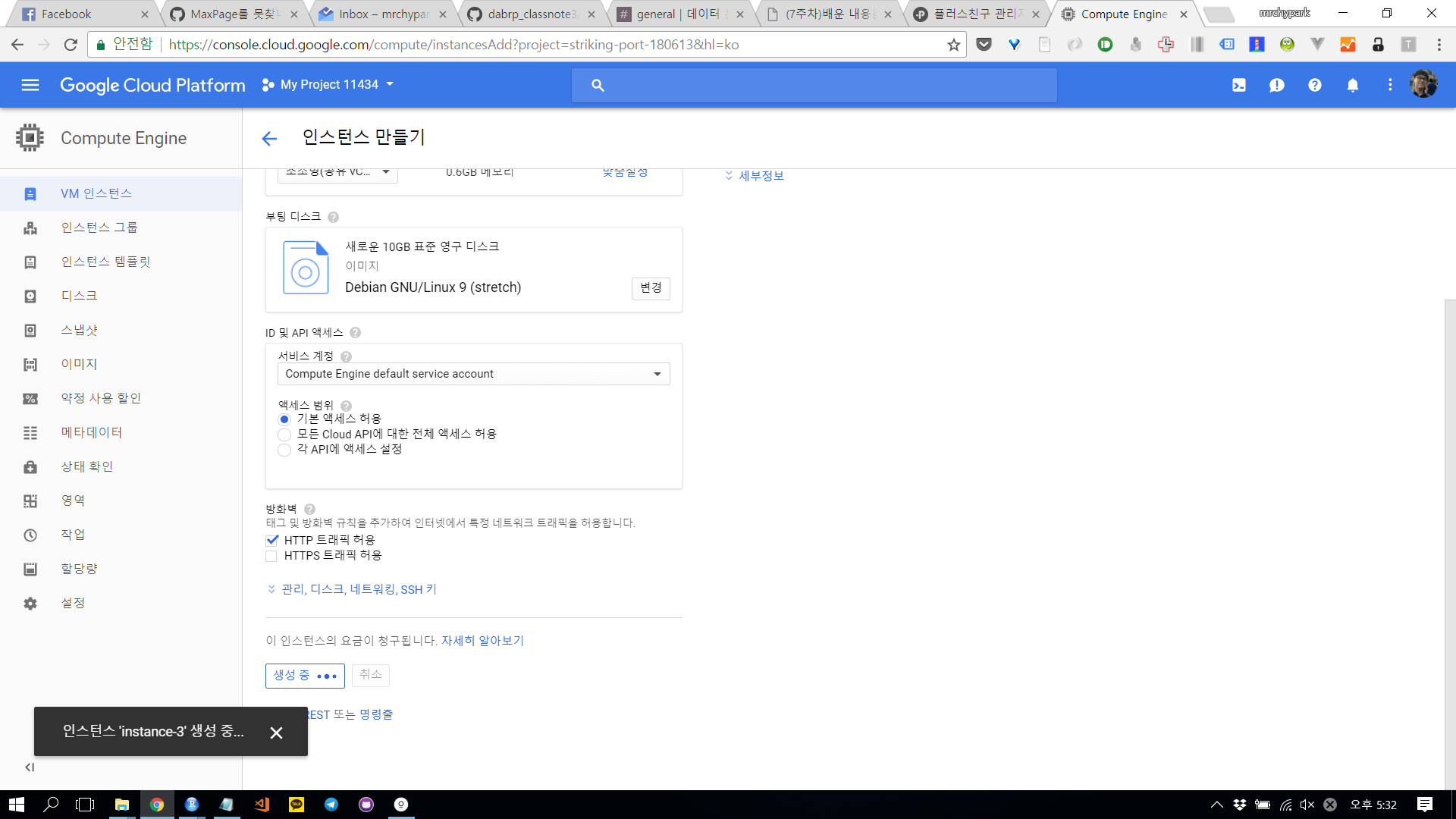Screen dimensions: 1456x819
Task: Open the 자세히 알아보기 link
Action: point(482,641)
